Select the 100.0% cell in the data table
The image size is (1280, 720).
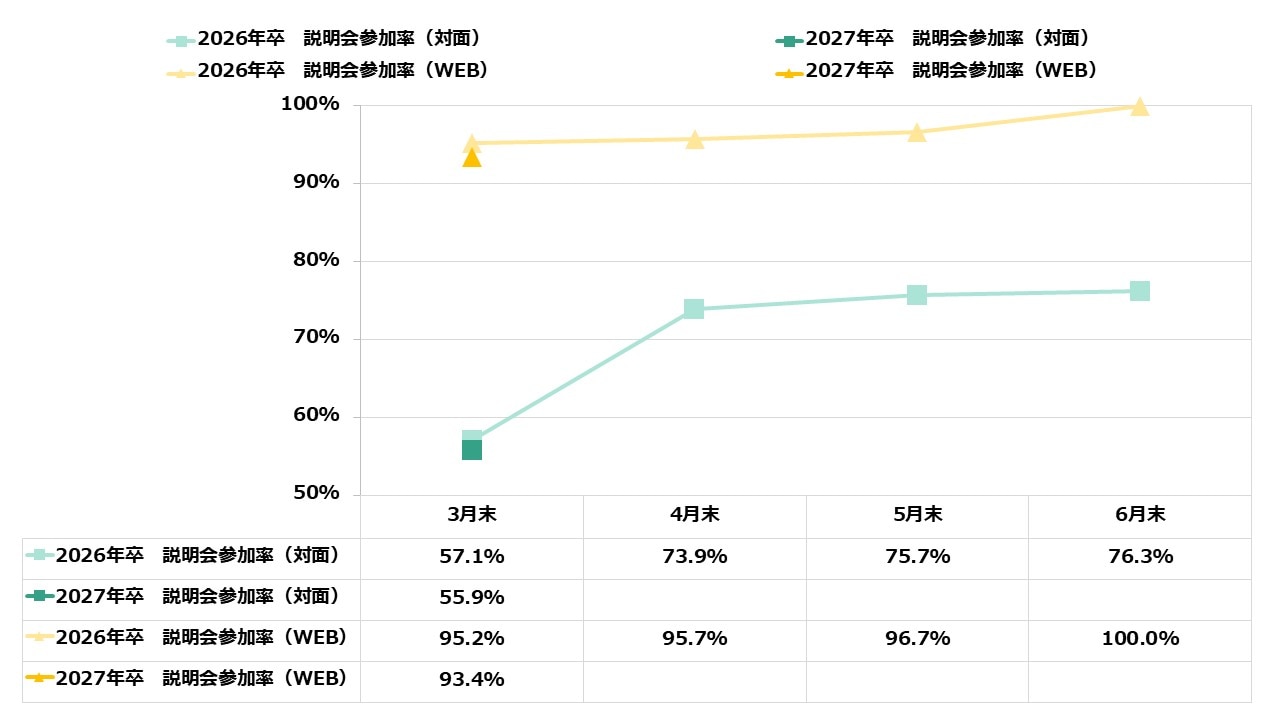click(x=1140, y=639)
